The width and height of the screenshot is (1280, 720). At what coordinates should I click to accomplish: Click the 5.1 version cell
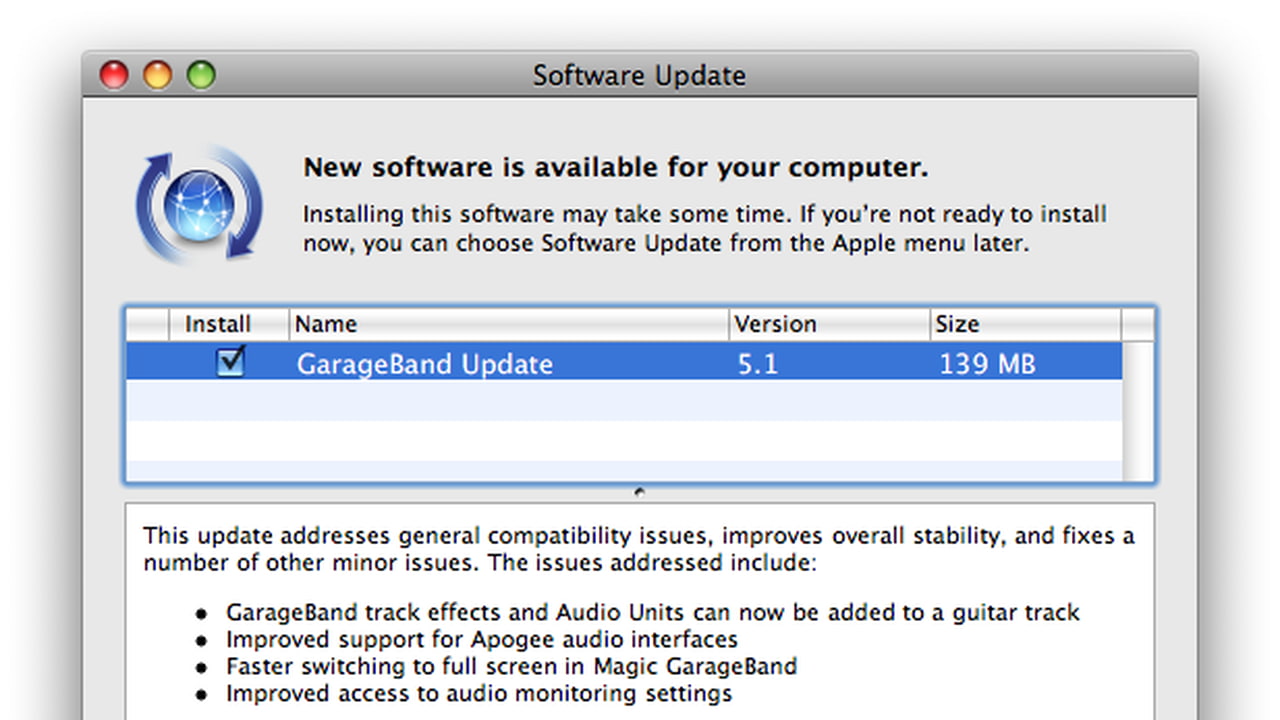[757, 363]
